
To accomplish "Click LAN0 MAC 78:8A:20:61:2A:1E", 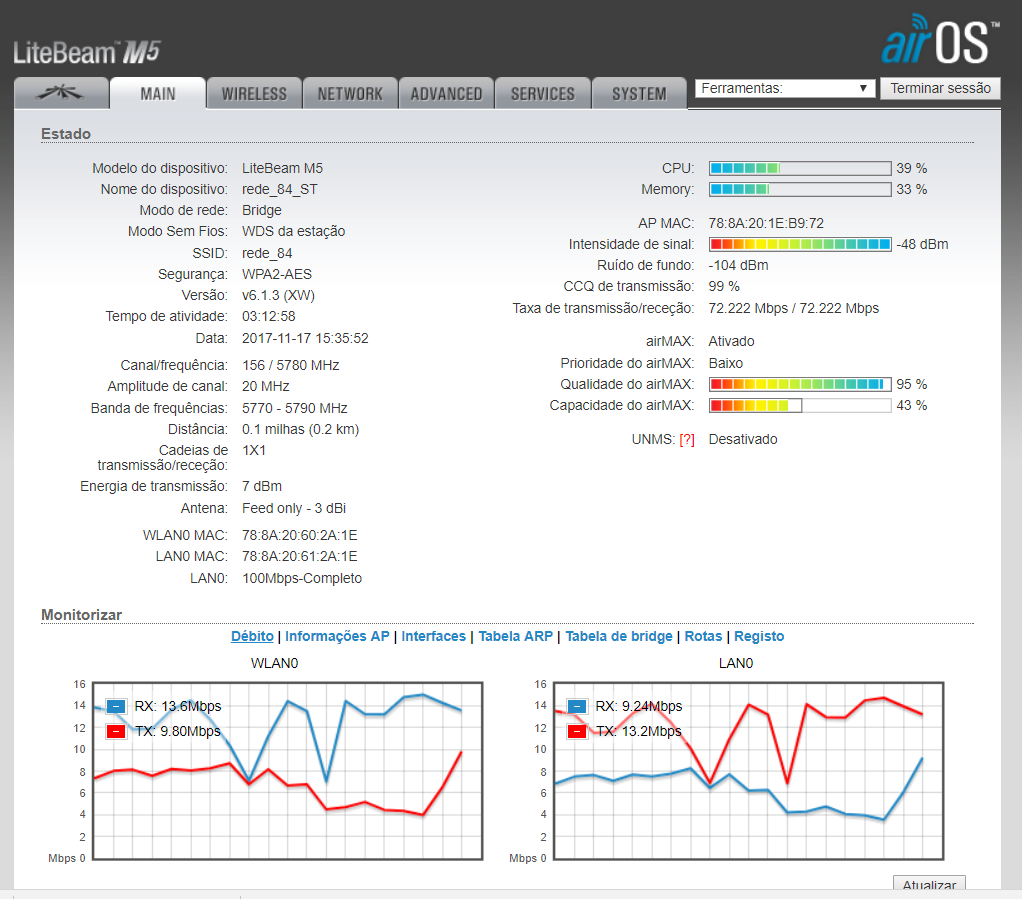I will pos(300,556).
